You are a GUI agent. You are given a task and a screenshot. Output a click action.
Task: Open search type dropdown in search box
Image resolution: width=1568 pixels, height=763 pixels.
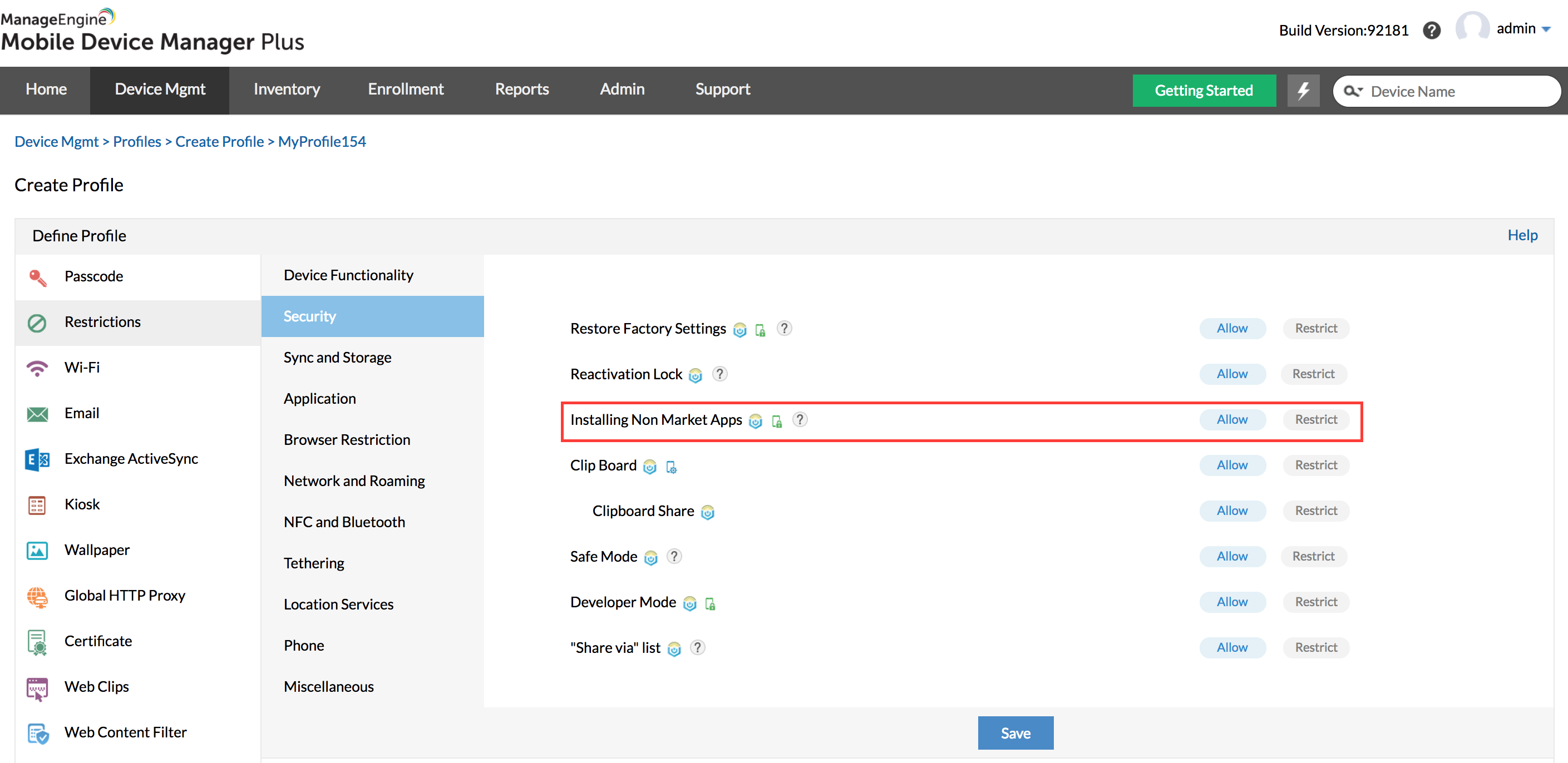(1353, 91)
